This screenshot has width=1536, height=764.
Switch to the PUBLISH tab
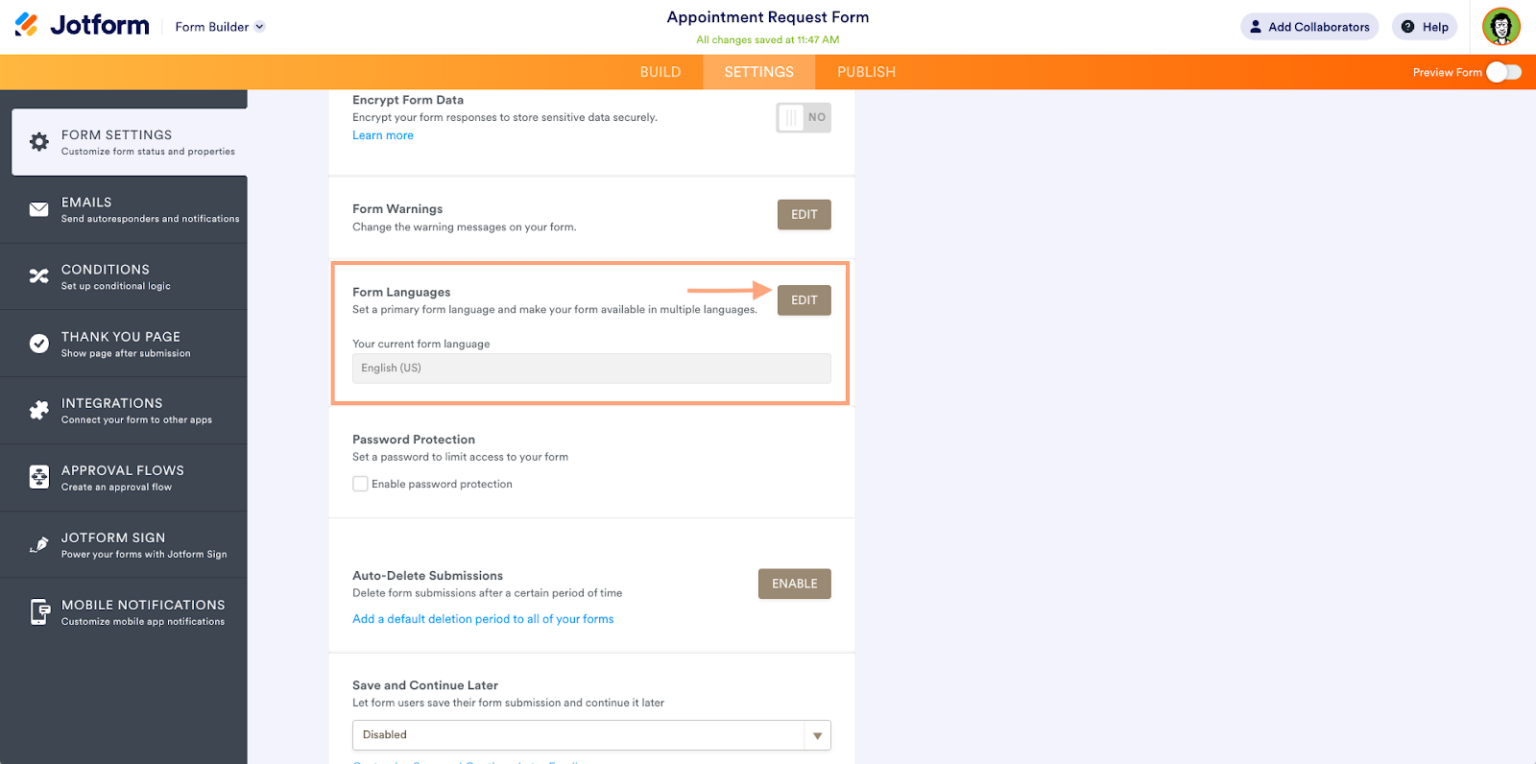click(866, 71)
